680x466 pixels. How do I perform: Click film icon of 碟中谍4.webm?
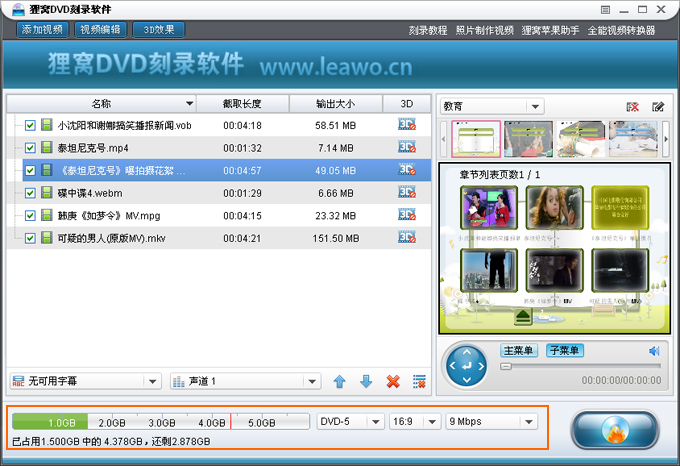point(46,192)
